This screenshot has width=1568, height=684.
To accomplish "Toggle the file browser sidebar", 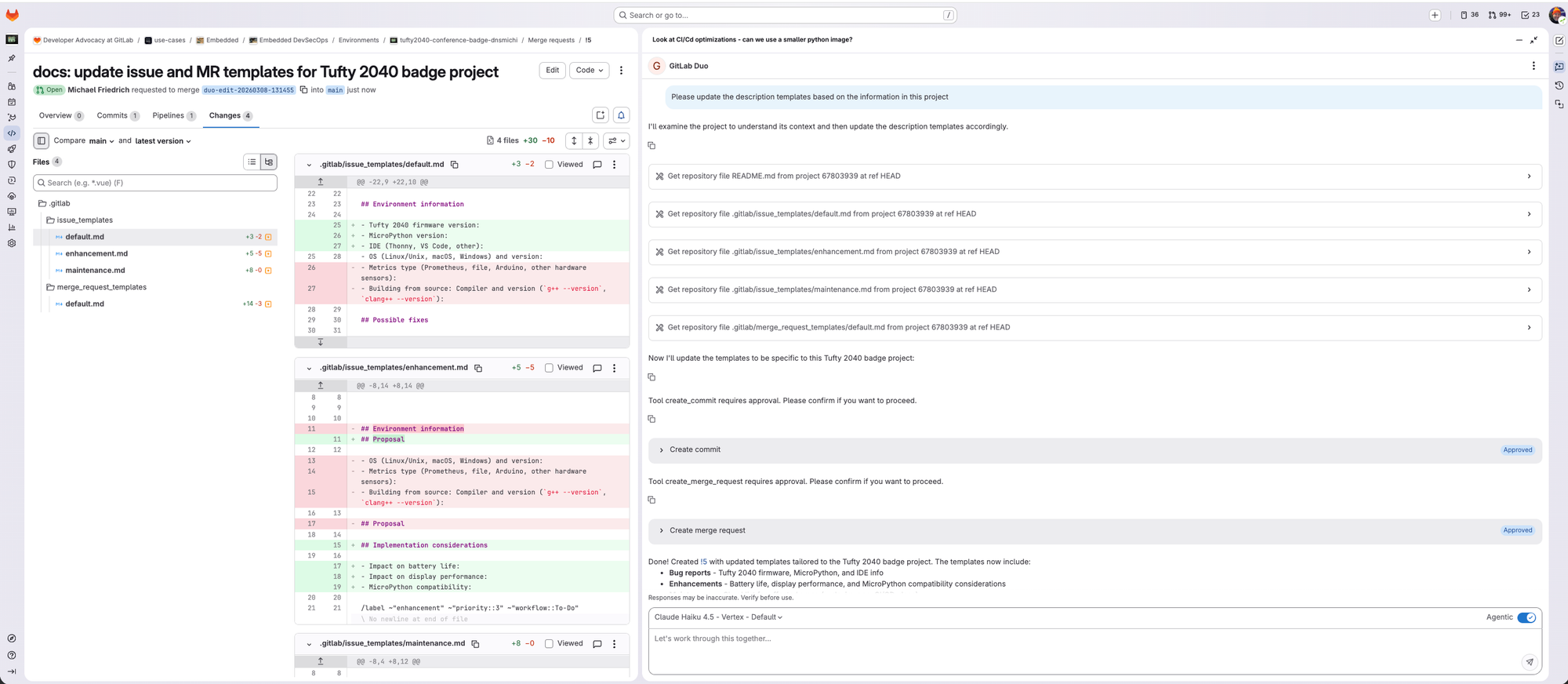I will (42, 141).
